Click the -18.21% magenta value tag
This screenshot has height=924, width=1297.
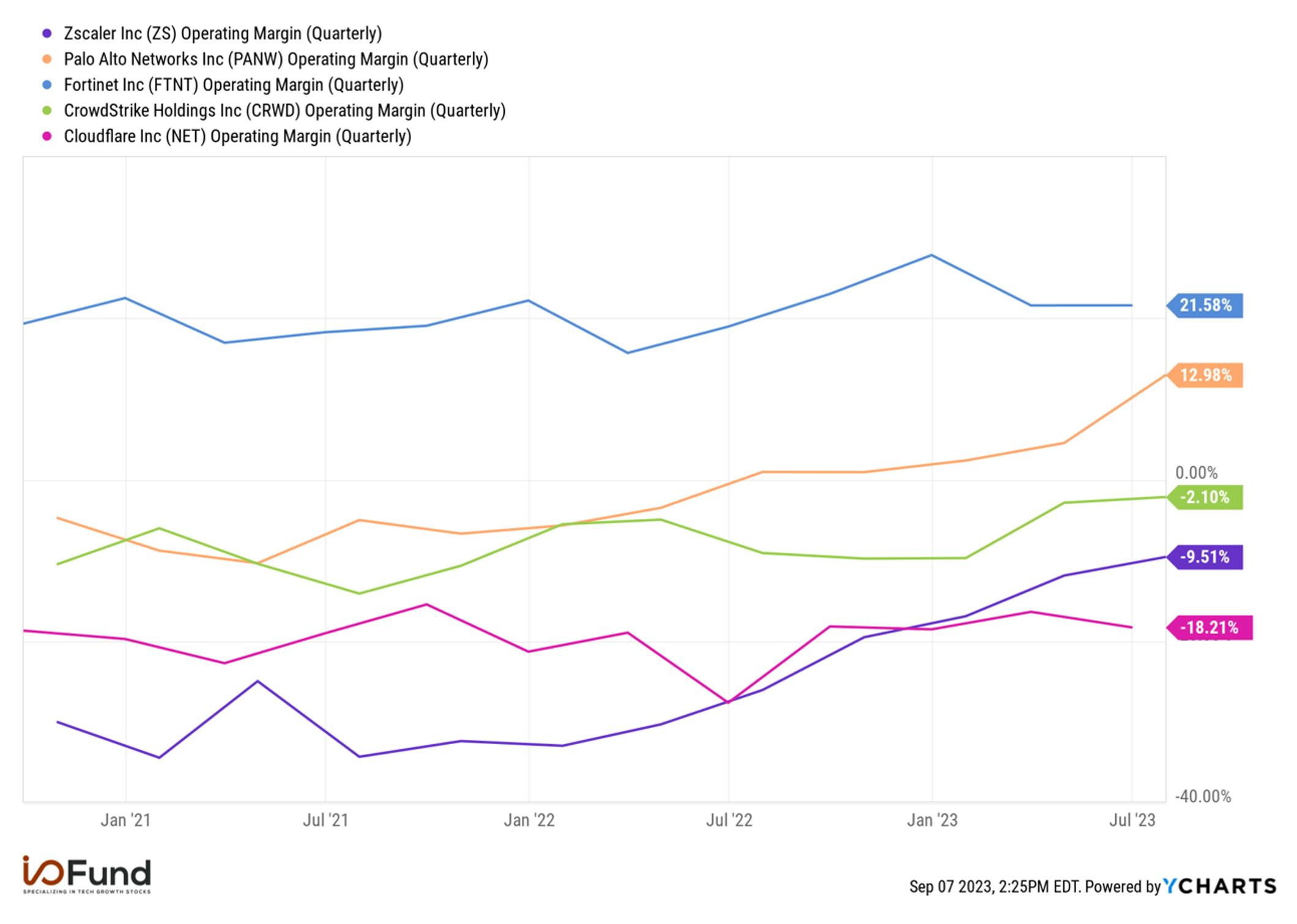pyautogui.click(x=1210, y=628)
